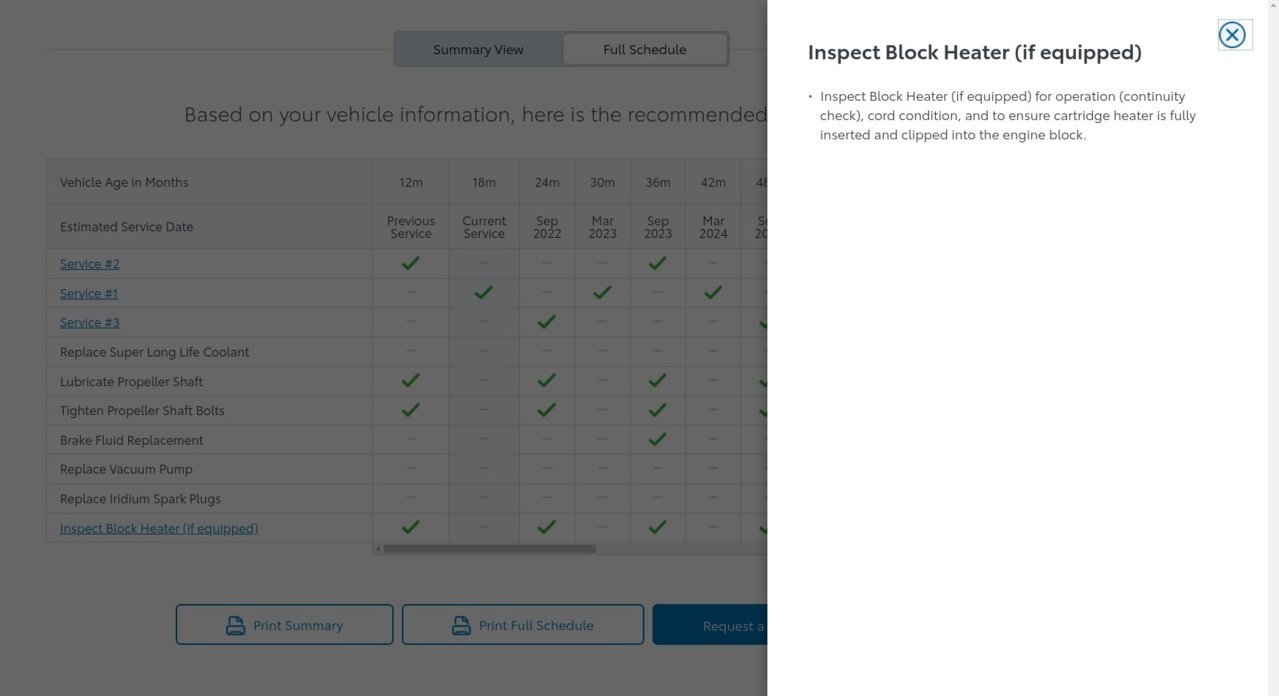Click Inspect Block Heater checkmark under 36m
The height and width of the screenshot is (696, 1279).
[x=657, y=527]
